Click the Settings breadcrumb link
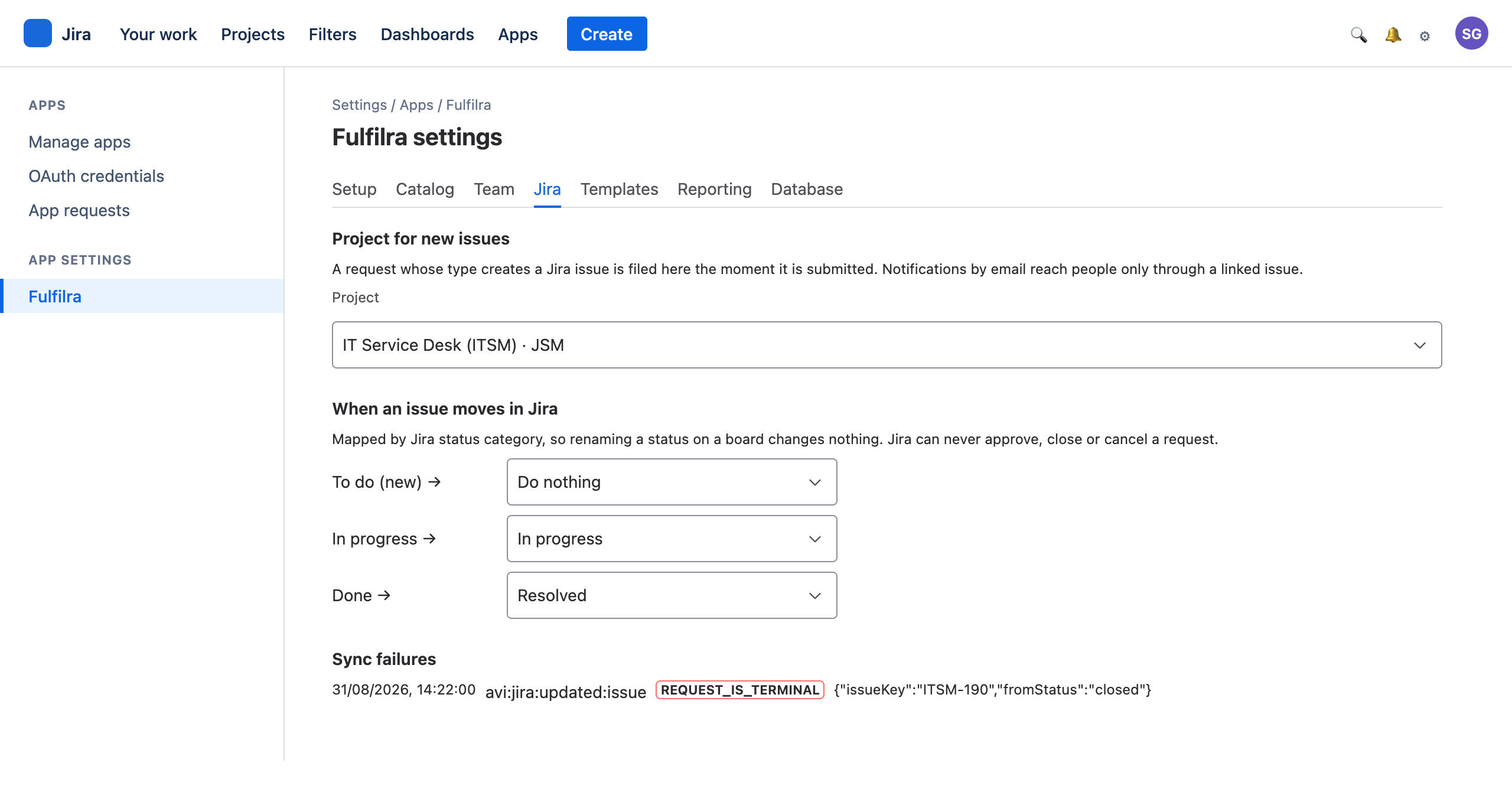This screenshot has width=1512, height=789. (359, 105)
